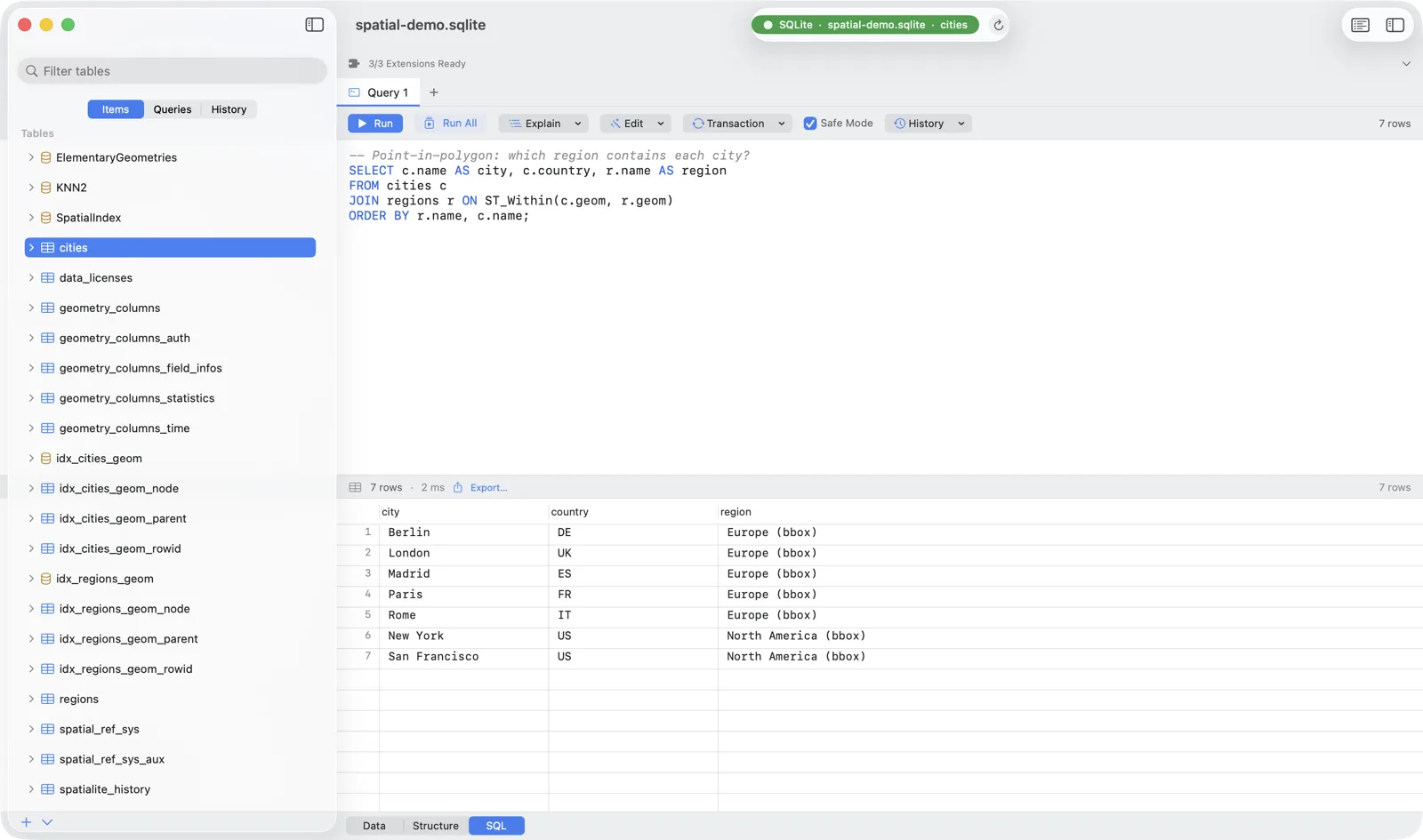This screenshot has width=1423, height=840.
Task: Expand the regions table node
Action: coord(31,700)
